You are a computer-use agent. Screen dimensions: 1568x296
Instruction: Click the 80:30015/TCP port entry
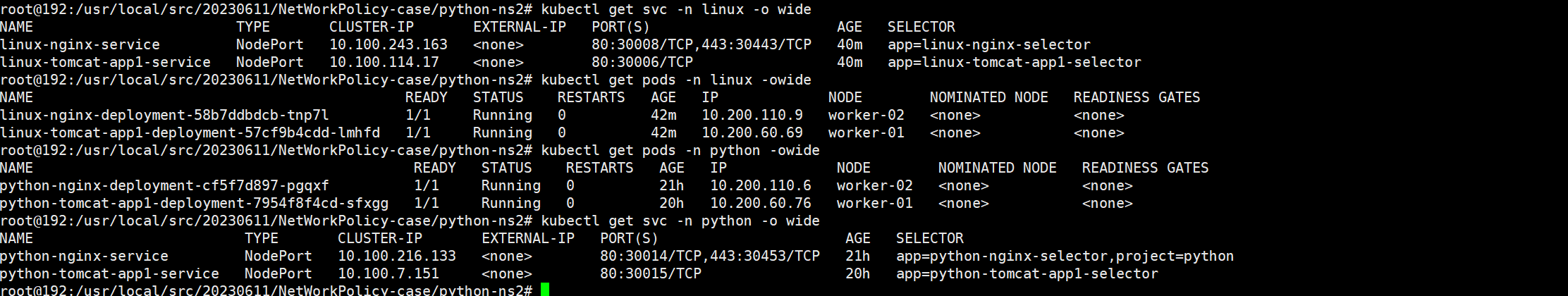(650, 273)
